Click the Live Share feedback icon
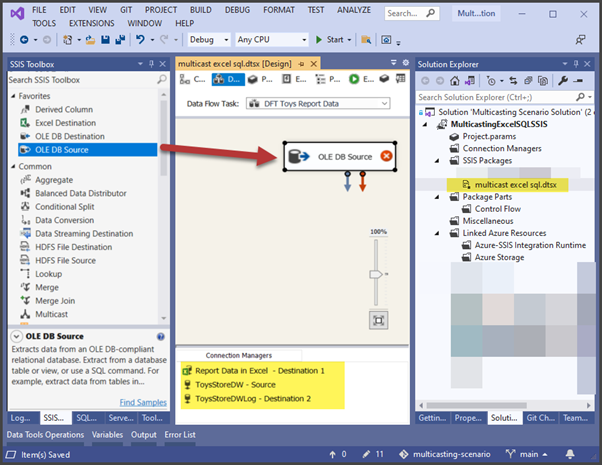The image size is (602, 465). coord(580,40)
